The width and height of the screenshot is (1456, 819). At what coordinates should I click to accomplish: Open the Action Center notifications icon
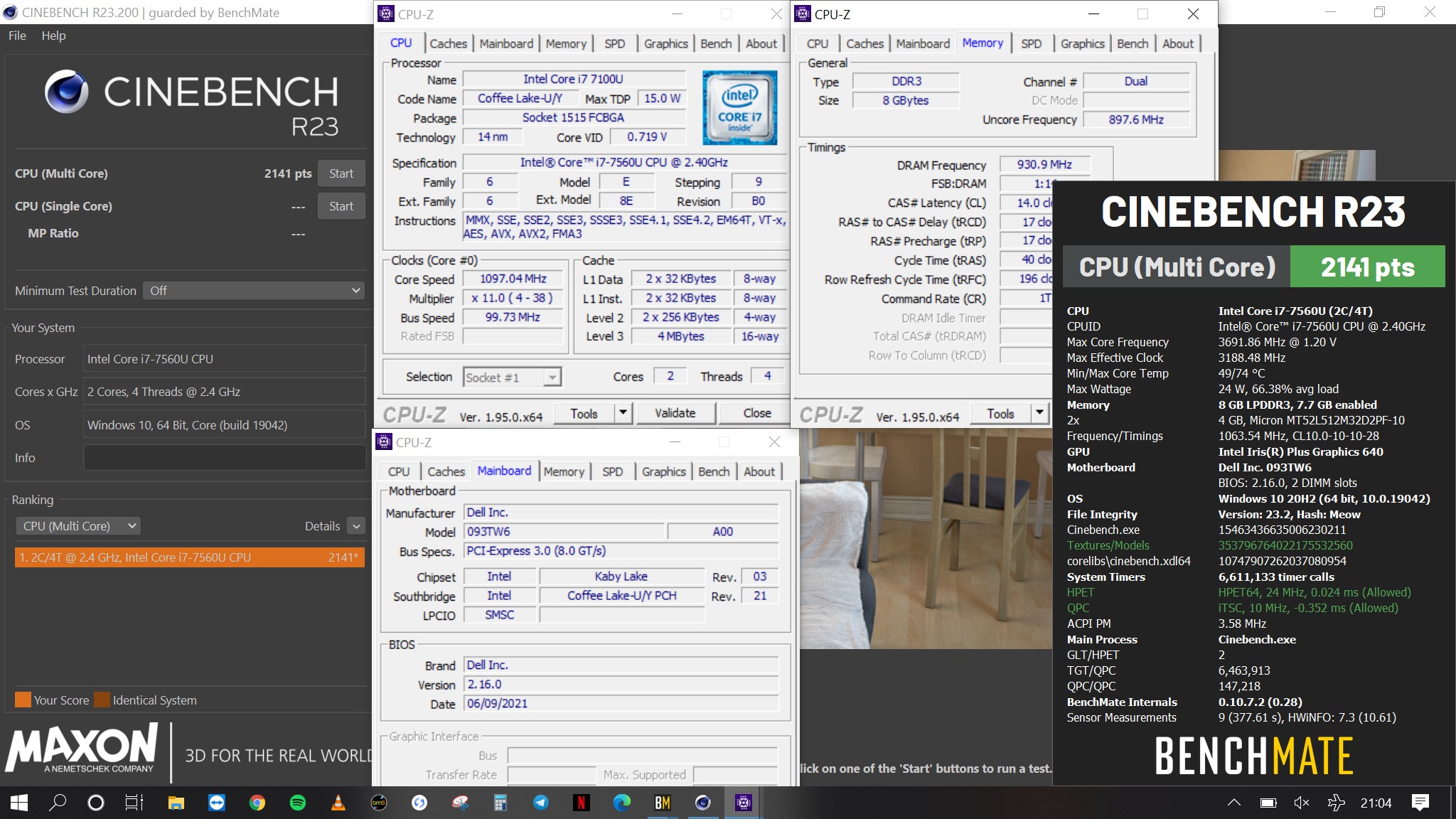(1420, 803)
